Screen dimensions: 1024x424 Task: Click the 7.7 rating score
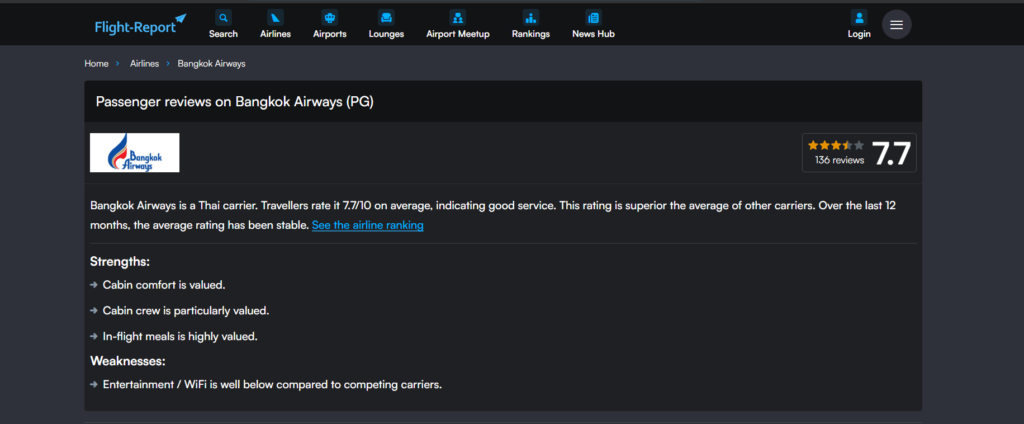(891, 154)
